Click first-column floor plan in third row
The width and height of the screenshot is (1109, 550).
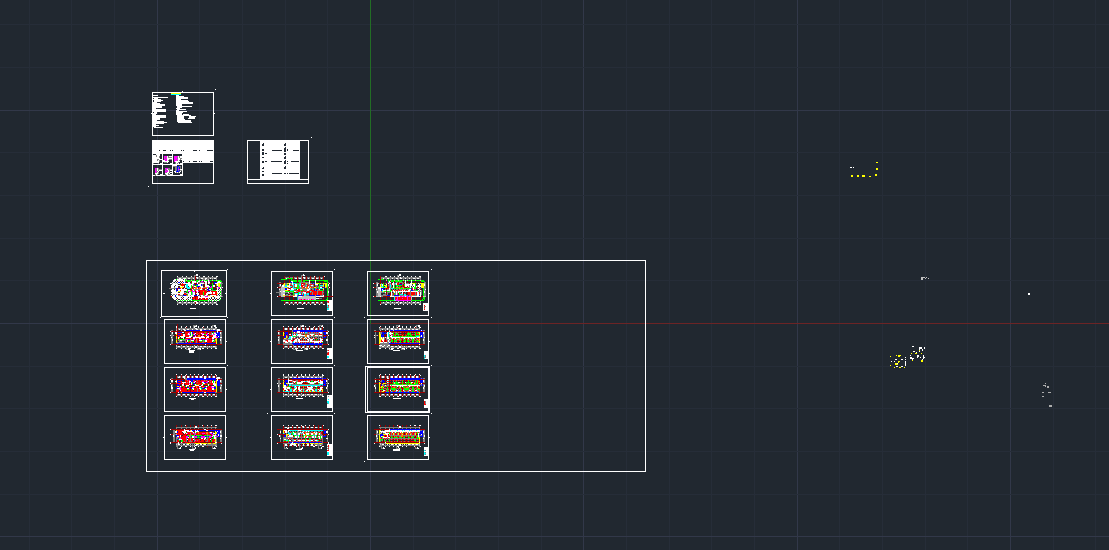[195, 389]
